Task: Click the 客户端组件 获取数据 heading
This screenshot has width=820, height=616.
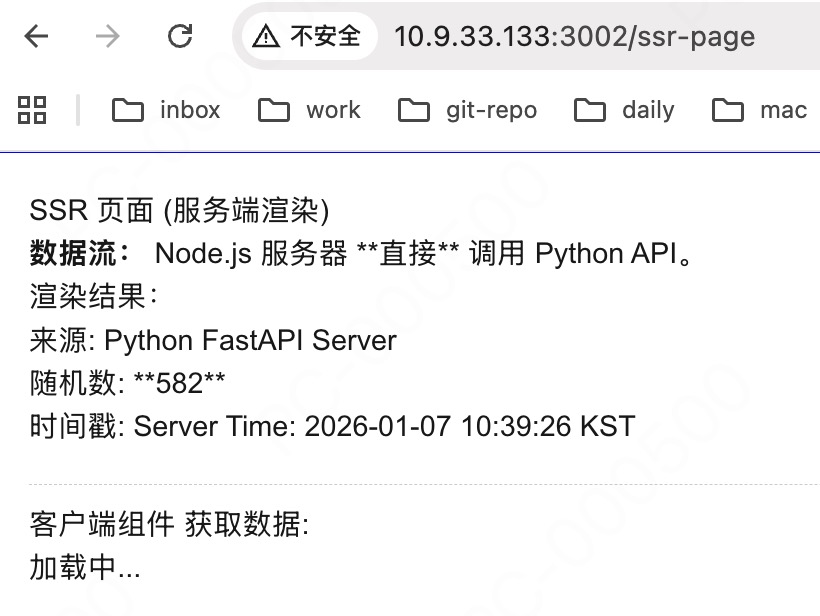Action: [169, 525]
